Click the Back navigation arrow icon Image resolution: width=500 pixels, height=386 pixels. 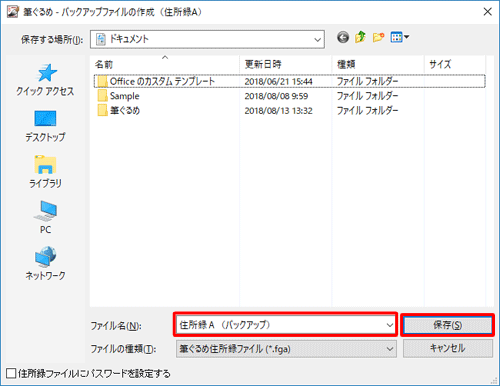point(343,37)
